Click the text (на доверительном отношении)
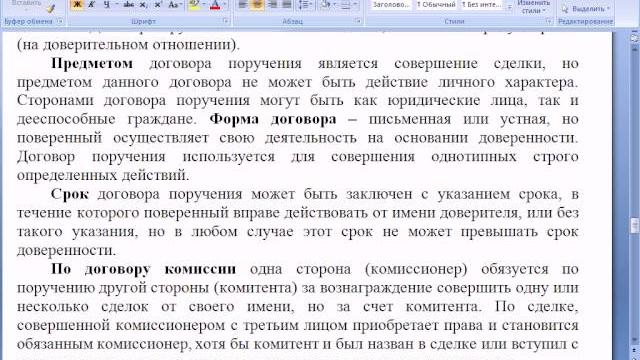Screen dimensions: 640x360 click(x=128, y=45)
